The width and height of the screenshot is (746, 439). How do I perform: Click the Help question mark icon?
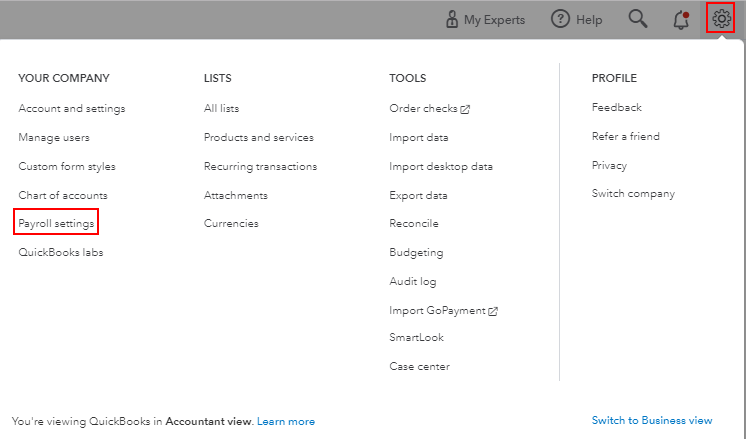pos(560,19)
